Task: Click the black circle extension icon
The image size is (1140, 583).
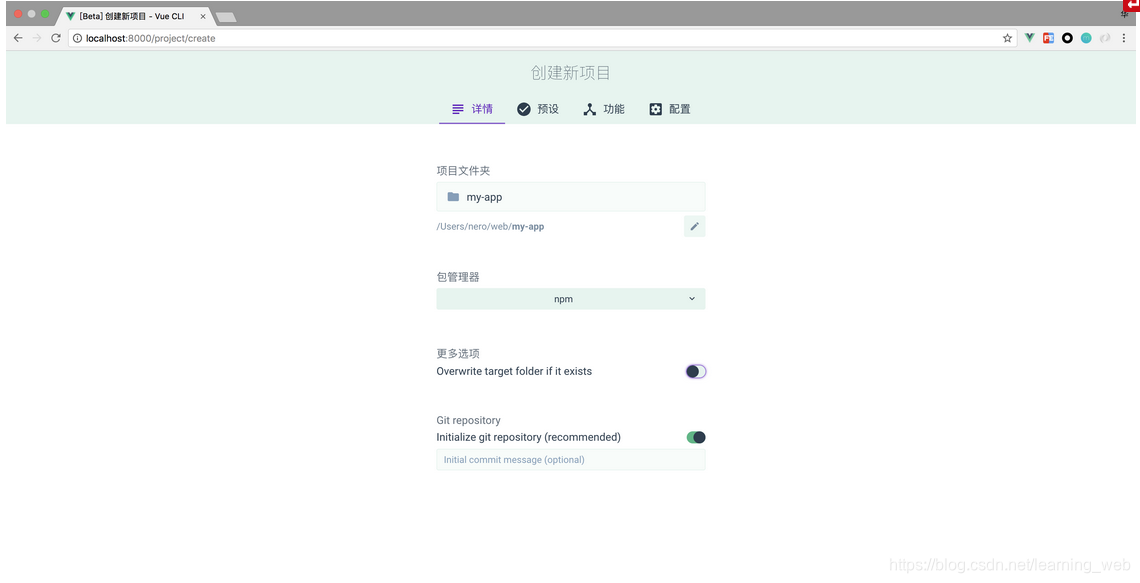Action: pyautogui.click(x=1067, y=38)
